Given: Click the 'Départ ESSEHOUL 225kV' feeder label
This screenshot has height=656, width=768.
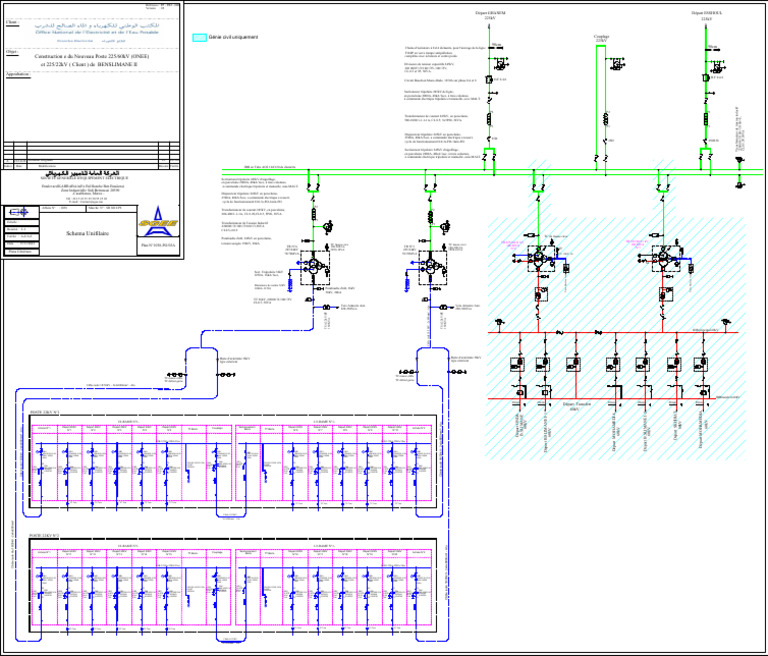Looking at the screenshot, I should pos(706,15).
